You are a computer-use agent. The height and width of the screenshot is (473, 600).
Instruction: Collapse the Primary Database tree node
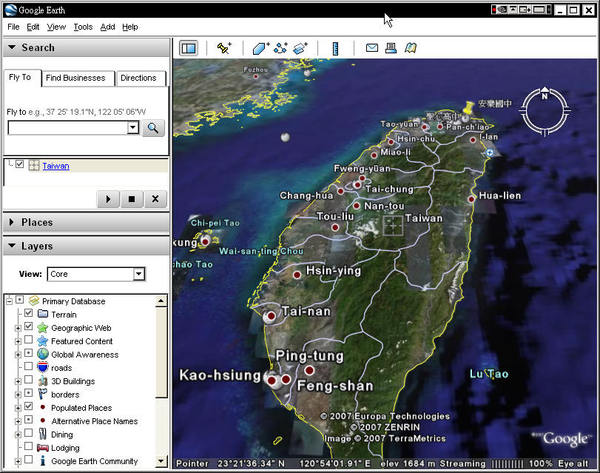9,301
